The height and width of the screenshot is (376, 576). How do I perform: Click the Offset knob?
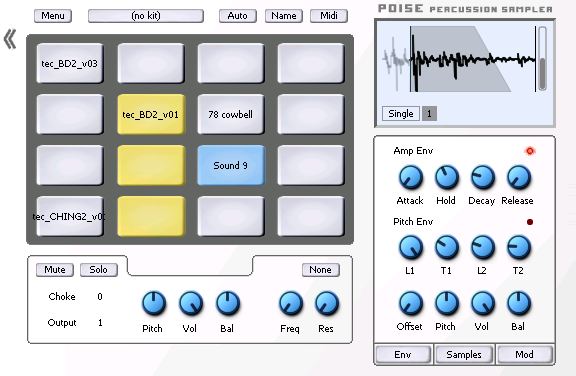pyautogui.click(x=410, y=303)
